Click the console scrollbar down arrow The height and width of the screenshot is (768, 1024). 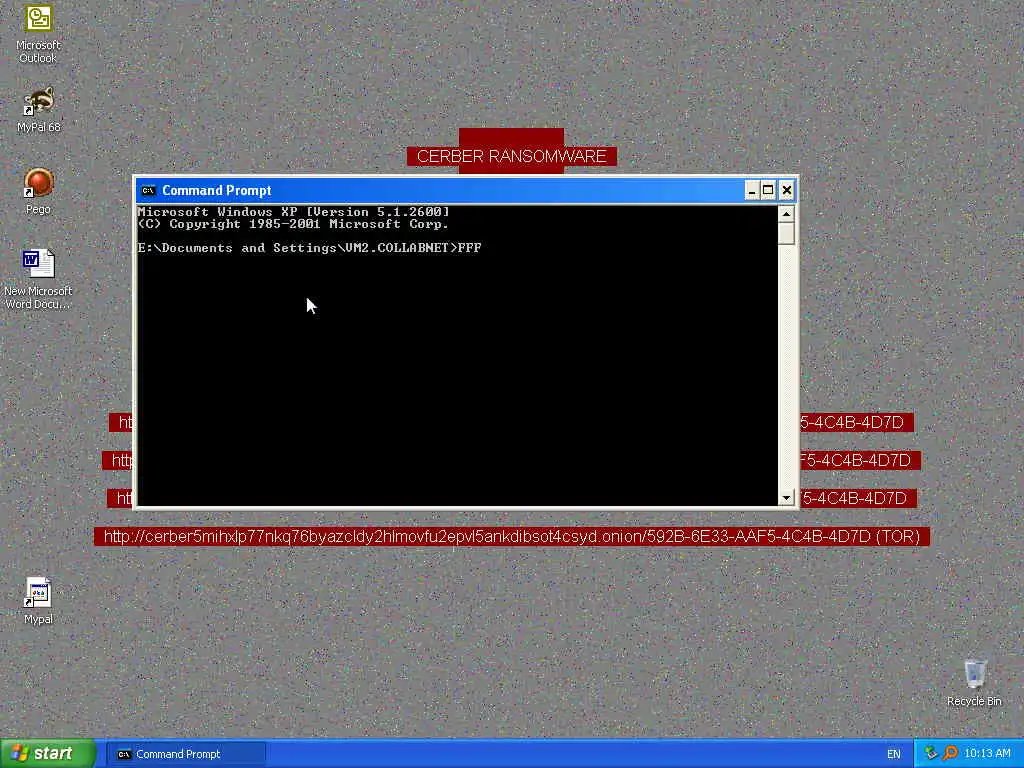(786, 498)
